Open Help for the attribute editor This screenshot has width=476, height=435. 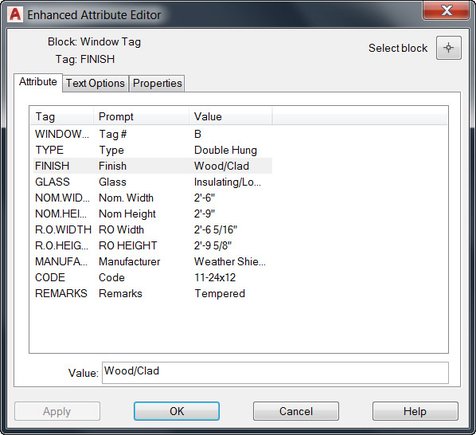(x=415, y=411)
